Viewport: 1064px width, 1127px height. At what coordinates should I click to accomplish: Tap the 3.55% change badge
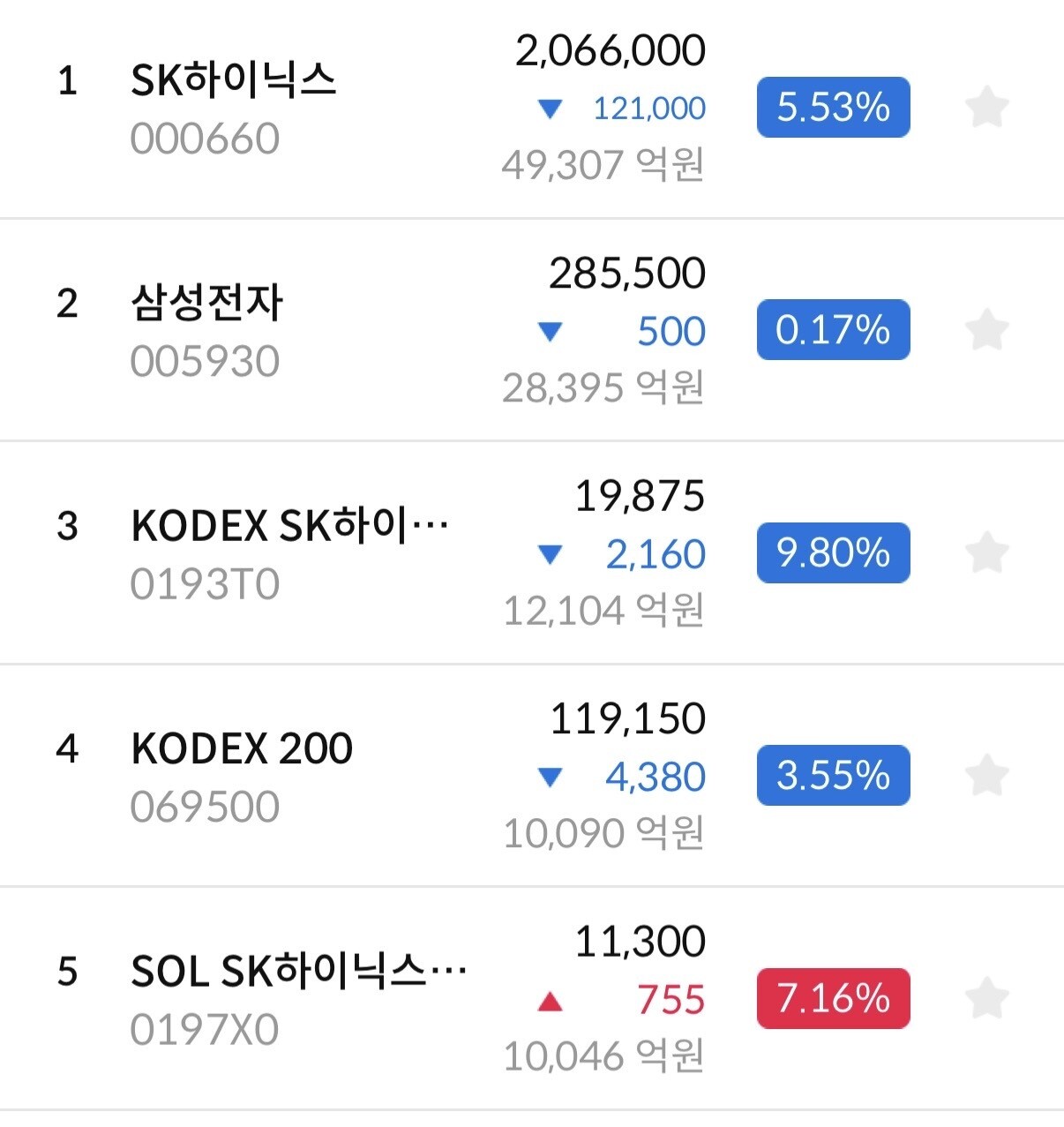click(x=833, y=776)
